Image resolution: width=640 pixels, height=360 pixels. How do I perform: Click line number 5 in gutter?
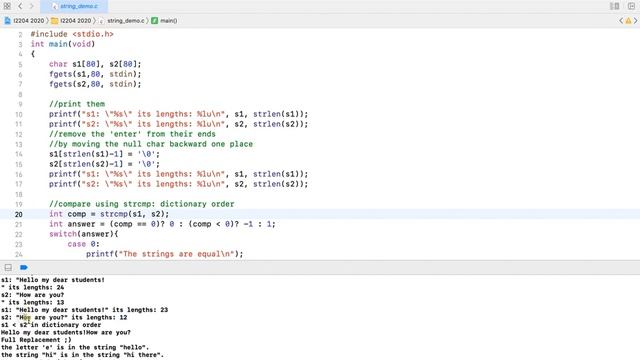click(x=20, y=64)
